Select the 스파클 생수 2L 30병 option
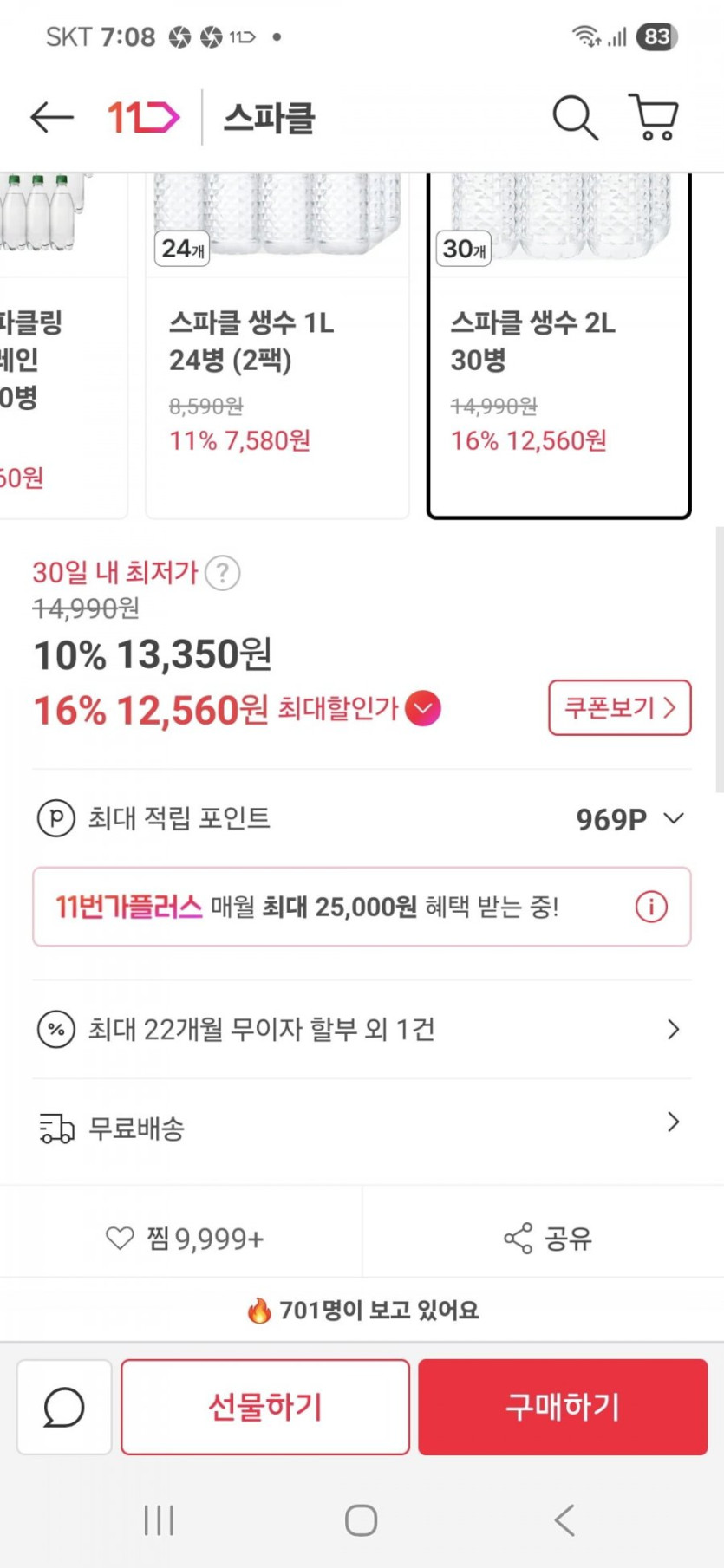 (558, 381)
